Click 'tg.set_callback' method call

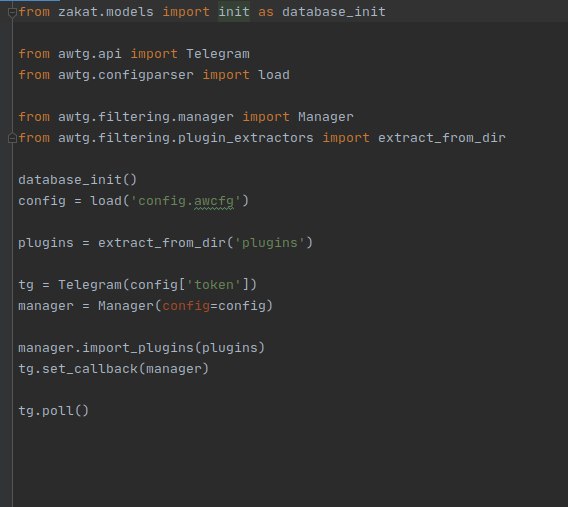click(78, 369)
